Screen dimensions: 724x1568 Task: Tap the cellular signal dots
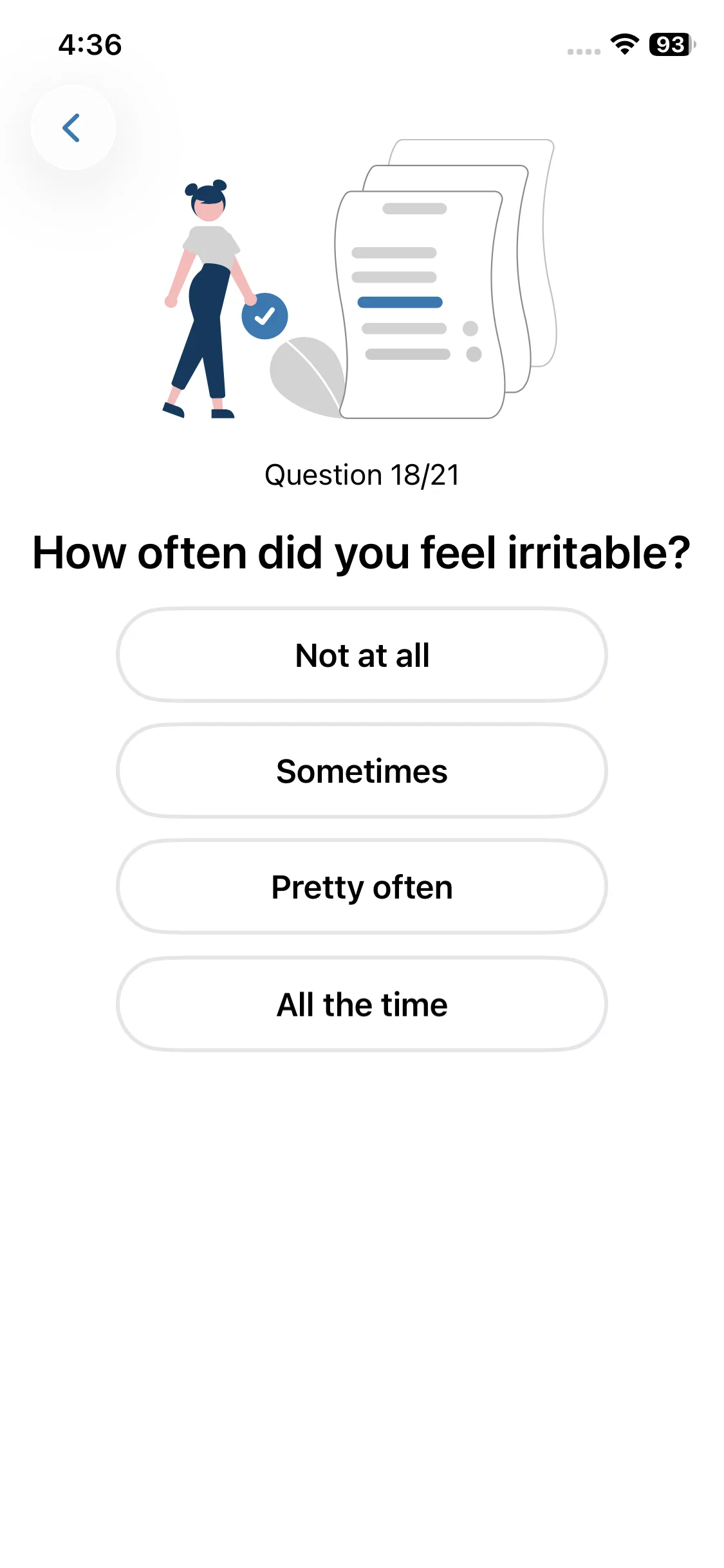coord(584,51)
